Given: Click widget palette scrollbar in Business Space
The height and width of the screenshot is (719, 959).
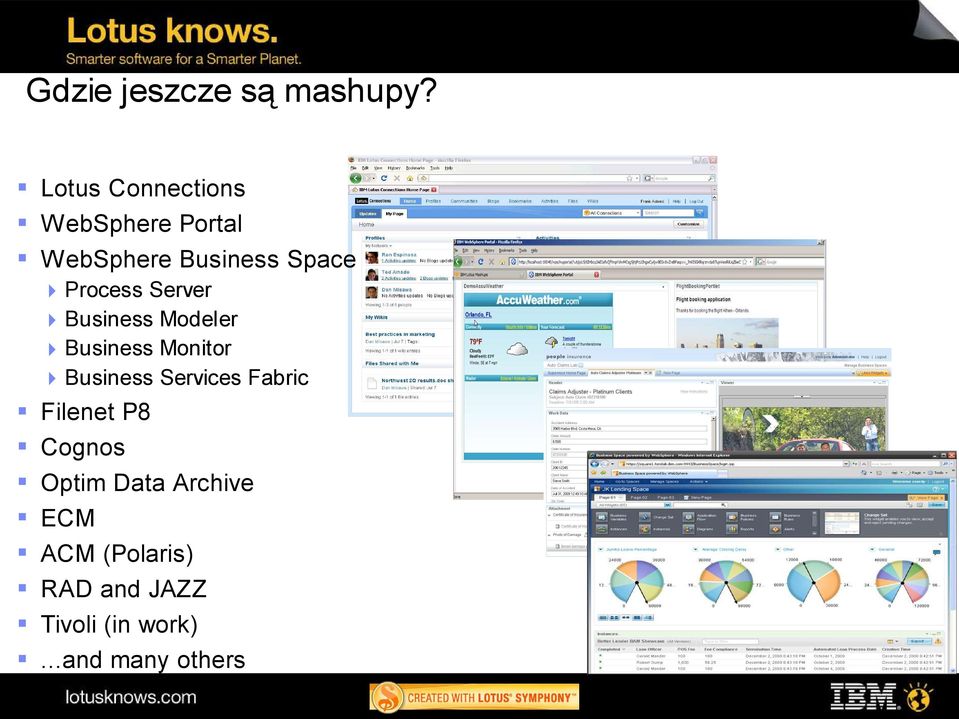Looking at the screenshot, I should 814,523.
